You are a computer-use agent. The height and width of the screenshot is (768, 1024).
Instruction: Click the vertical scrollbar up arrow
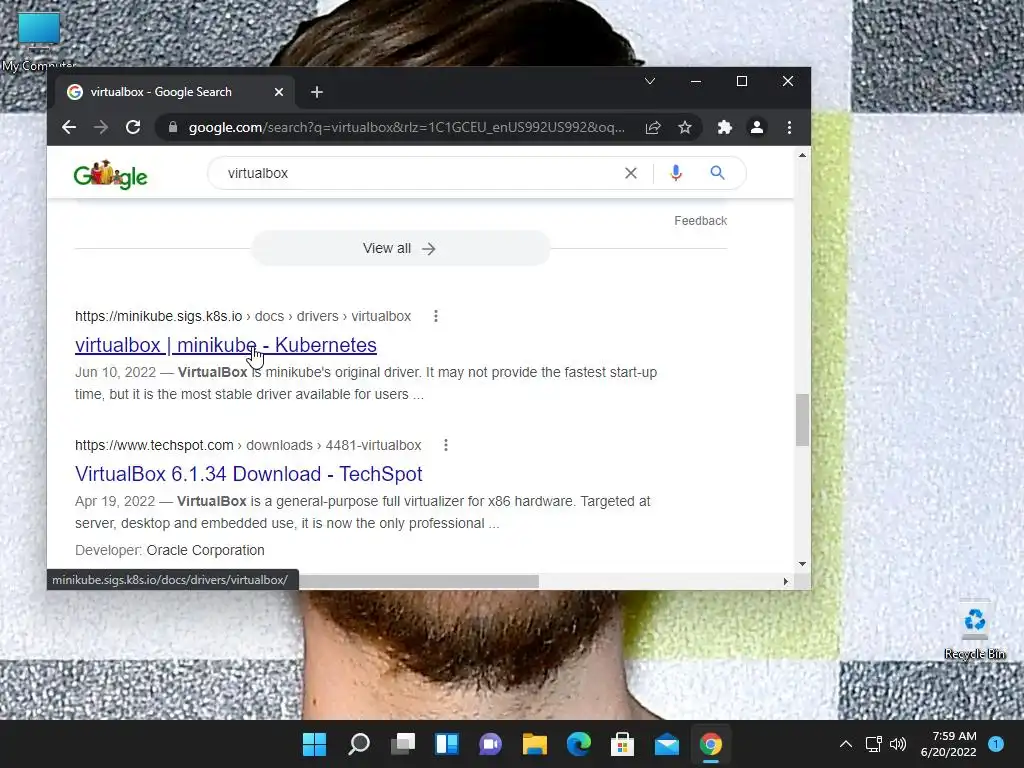pos(803,155)
